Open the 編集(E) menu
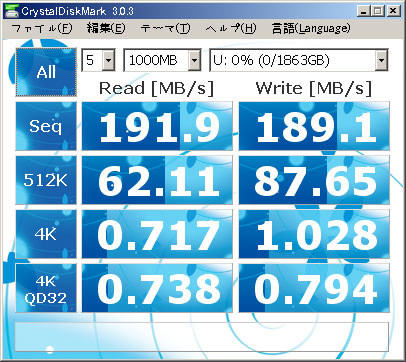Image resolution: width=406 pixels, height=362 pixels. pos(106,28)
